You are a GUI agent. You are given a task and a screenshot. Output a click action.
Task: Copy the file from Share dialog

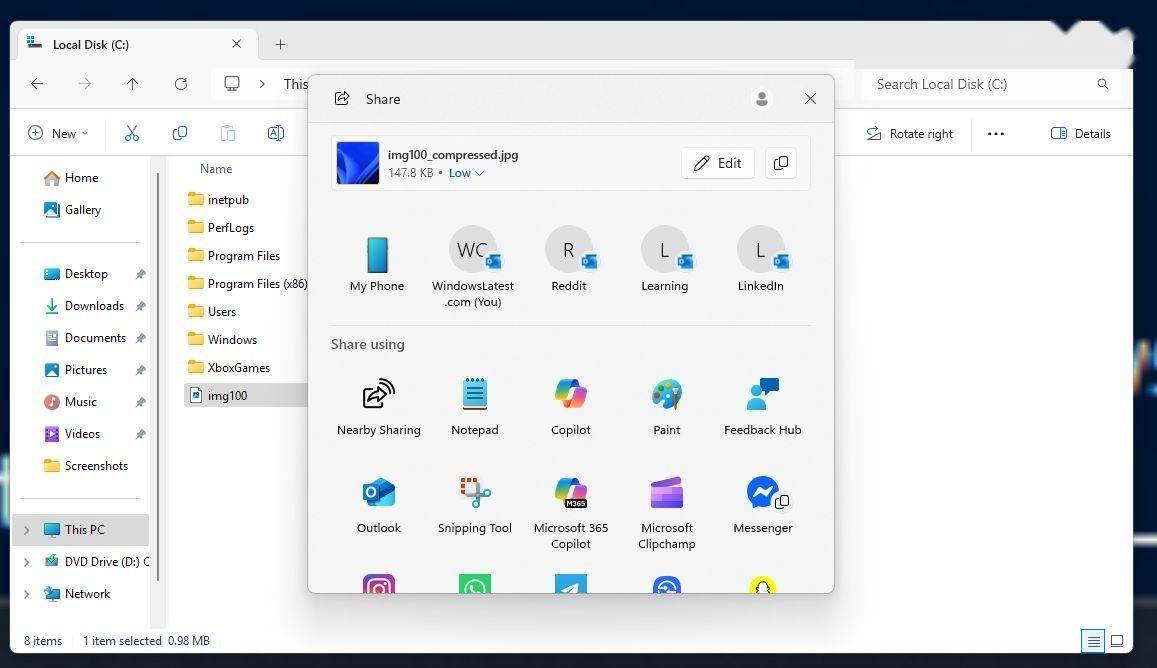pyautogui.click(x=781, y=163)
